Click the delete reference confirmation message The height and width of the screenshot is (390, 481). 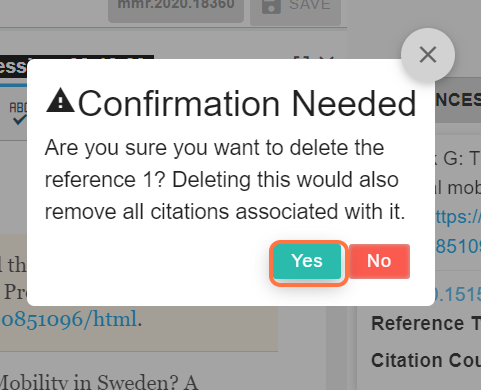(225, 180)
